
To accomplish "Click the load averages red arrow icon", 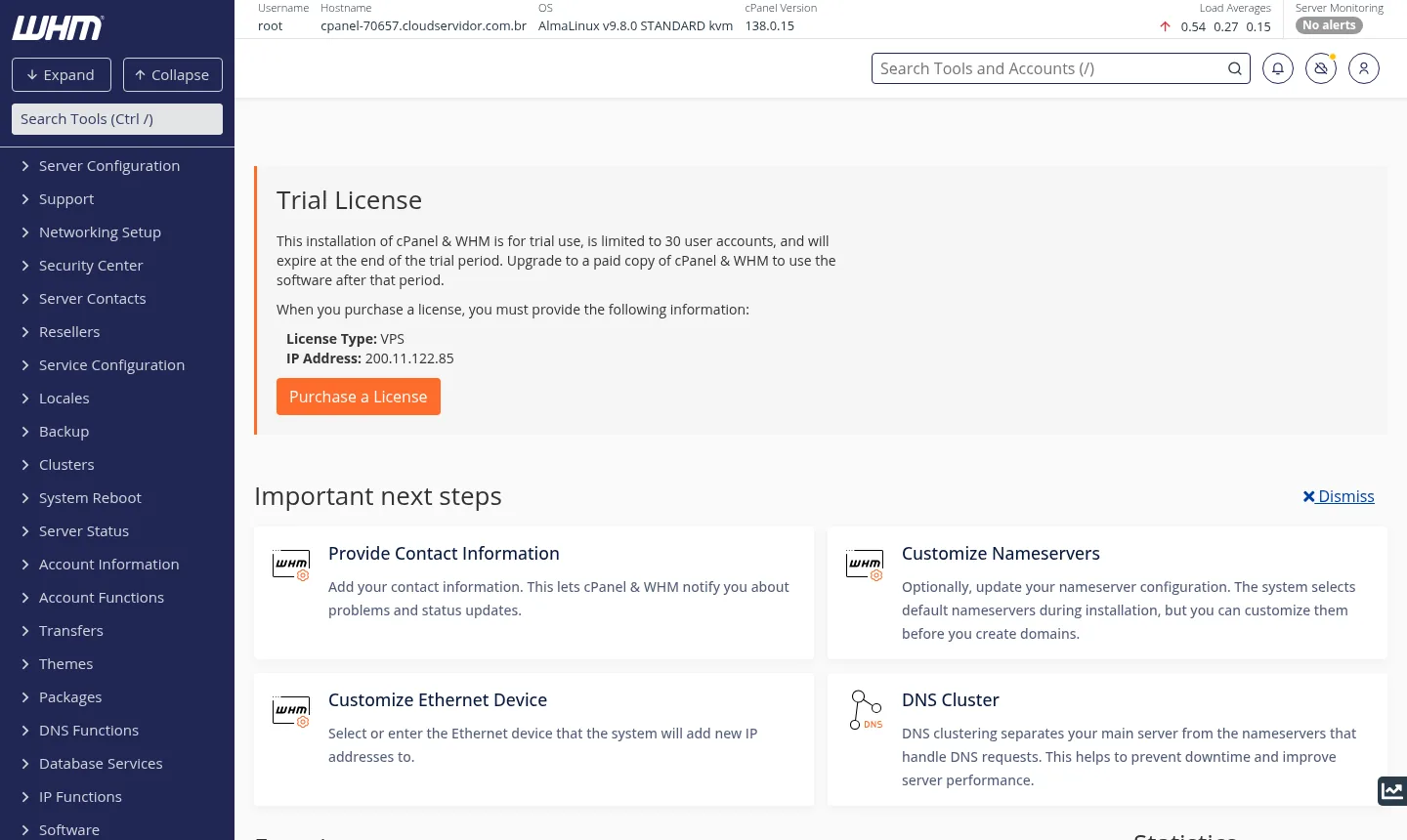I will [x=1165, y=26].
